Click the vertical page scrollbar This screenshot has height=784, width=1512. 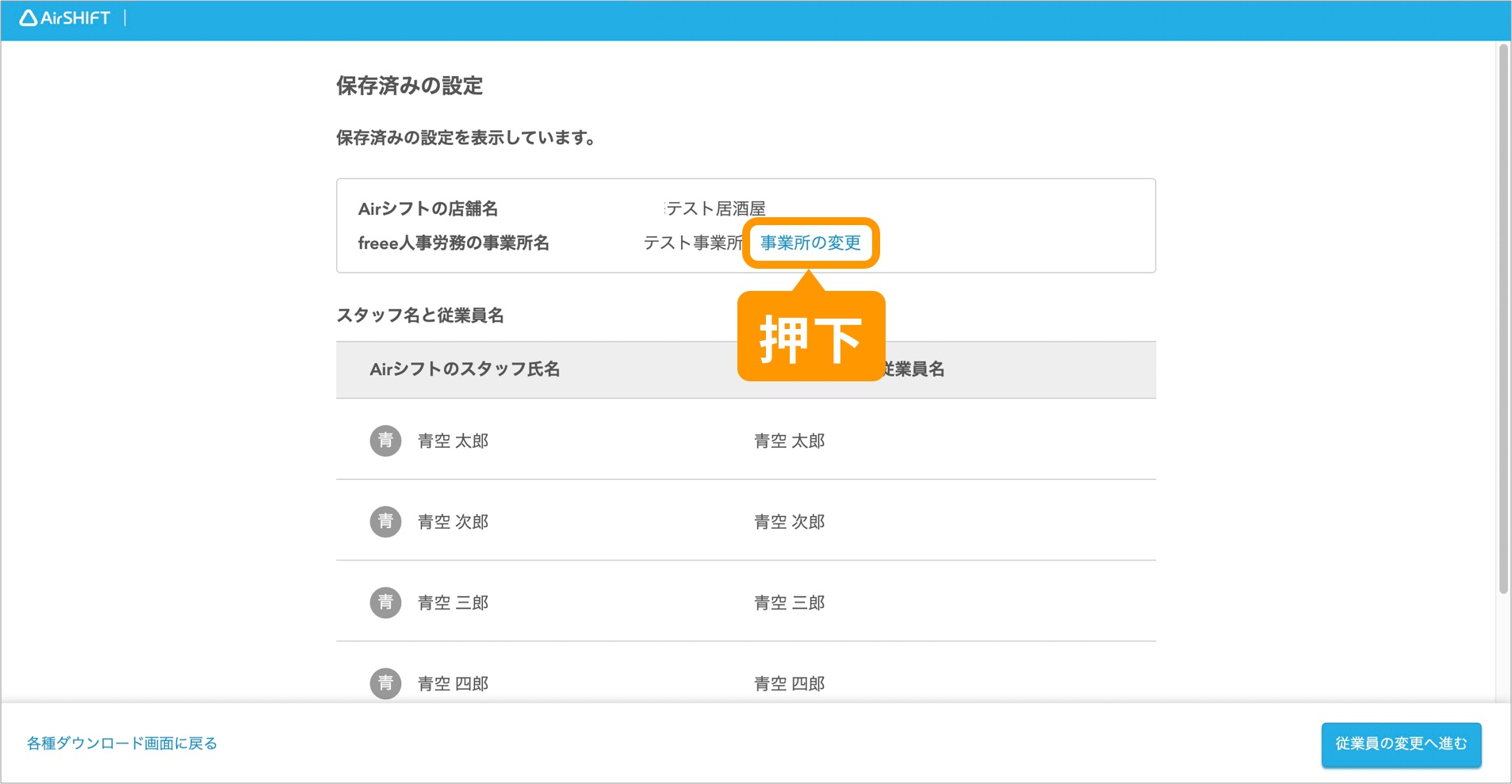(1502, 317)
